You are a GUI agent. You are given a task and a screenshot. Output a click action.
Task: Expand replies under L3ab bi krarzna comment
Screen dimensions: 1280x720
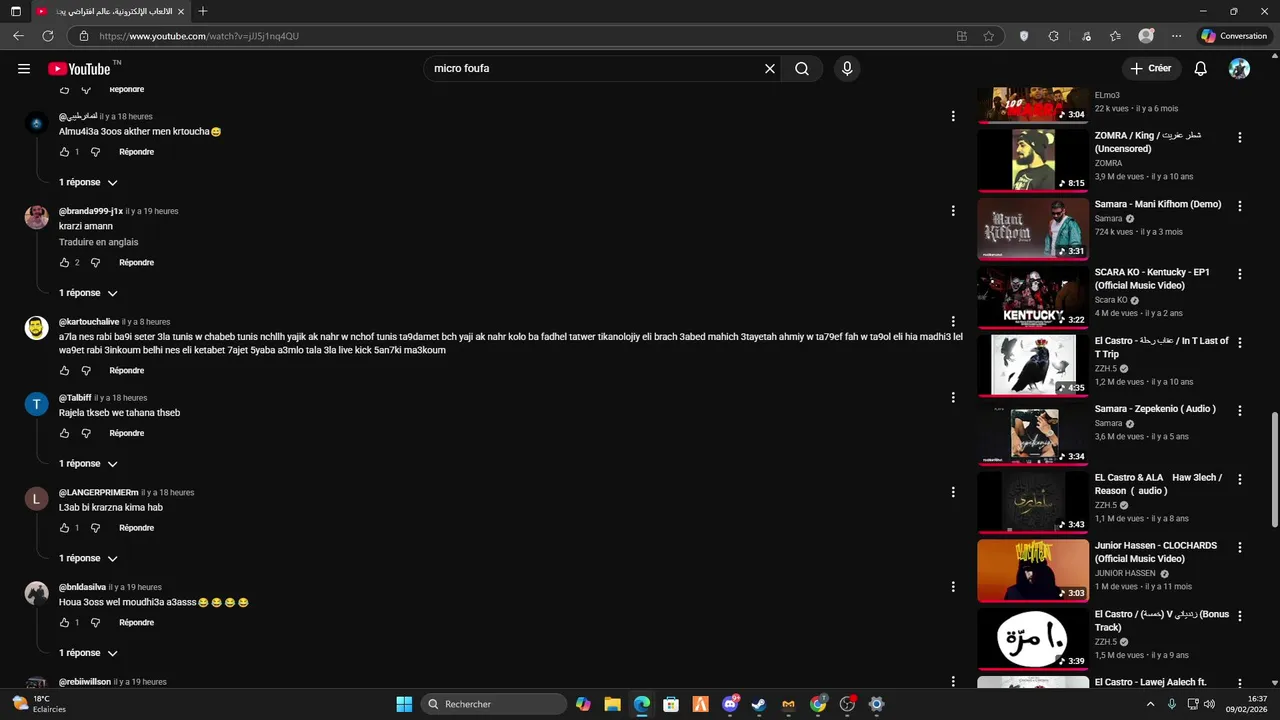pyautogui.click(x=88, y=559)
